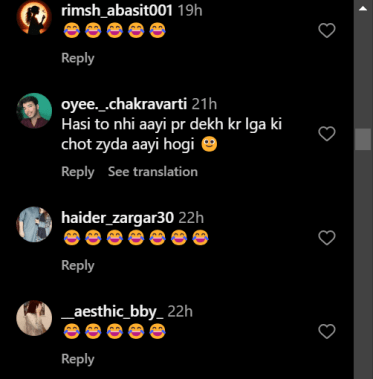Open the rimsh_abasit001 username link
This screenshot has height=379, width=373.
pyautogui.click(x=117, y=11)
